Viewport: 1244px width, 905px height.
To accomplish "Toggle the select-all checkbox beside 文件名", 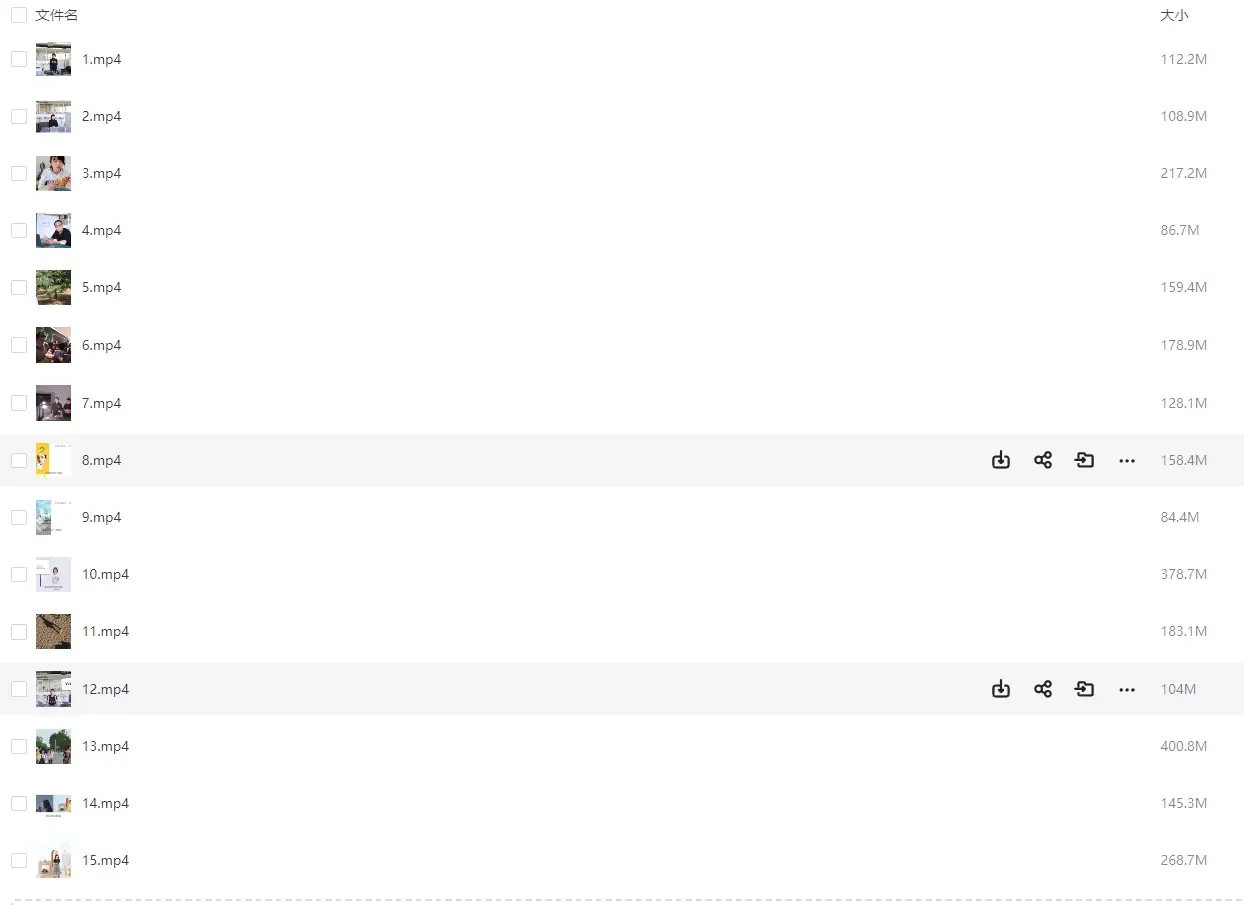I will coord(19,15).
